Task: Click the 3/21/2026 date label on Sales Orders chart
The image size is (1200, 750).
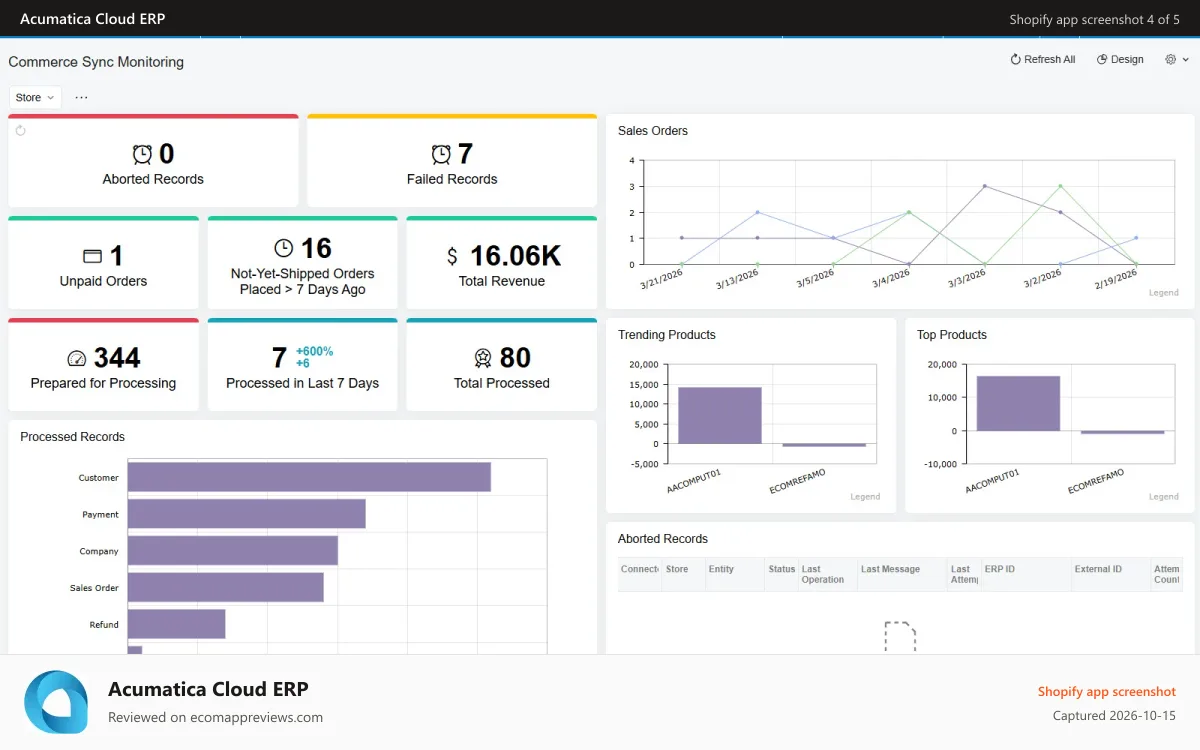Action: 664,280
